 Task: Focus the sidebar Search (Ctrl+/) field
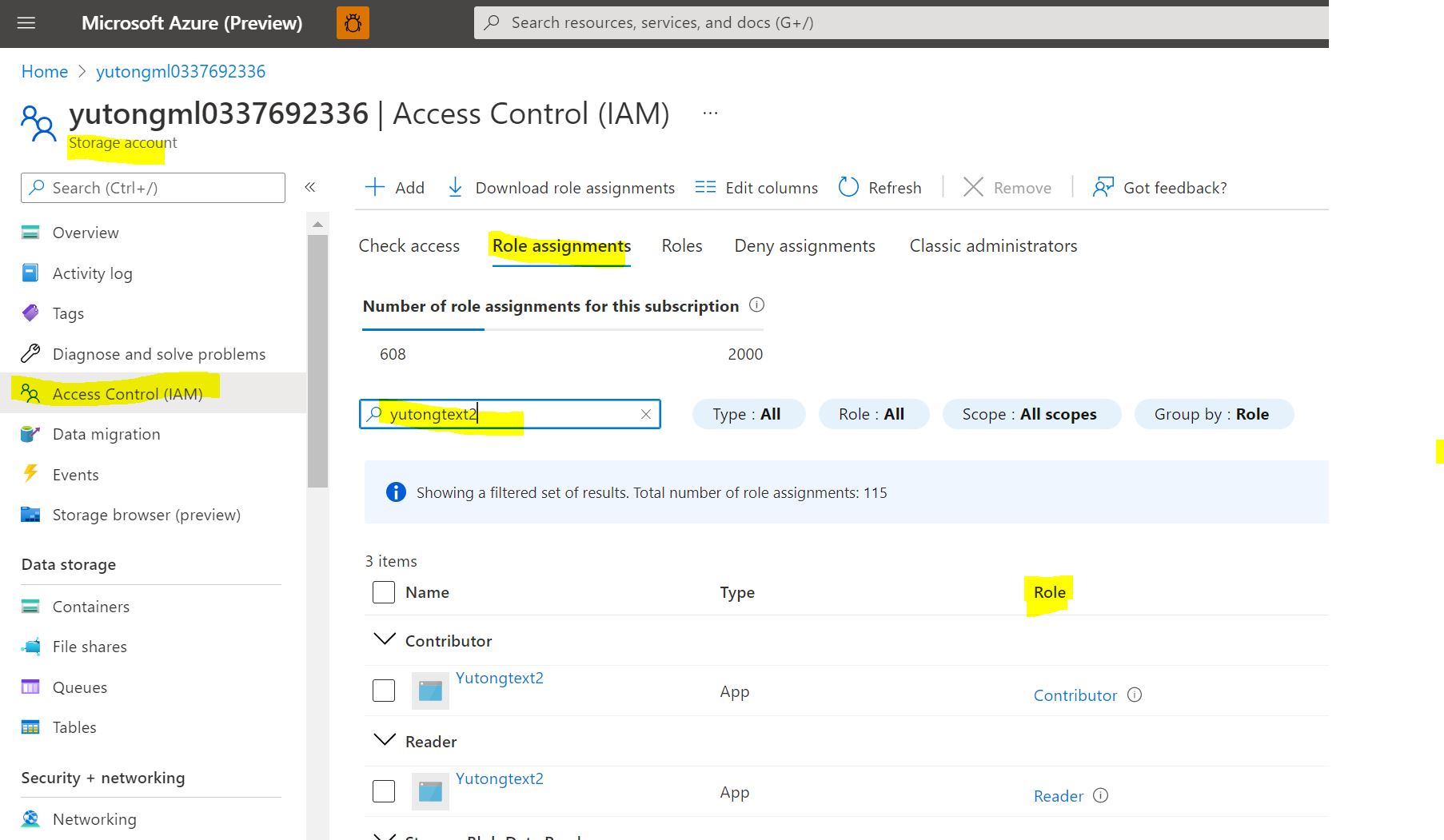coord(153,188)
